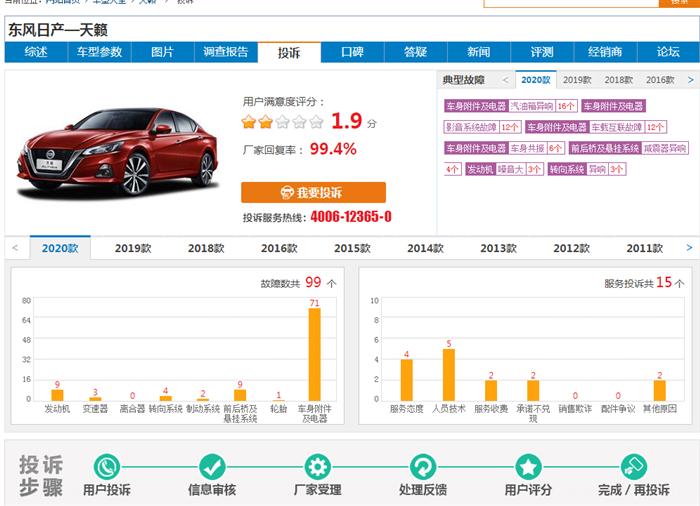The image size is (700, 506).
Task: Open the 综述 navigation tab
Action: coord(36,52)
